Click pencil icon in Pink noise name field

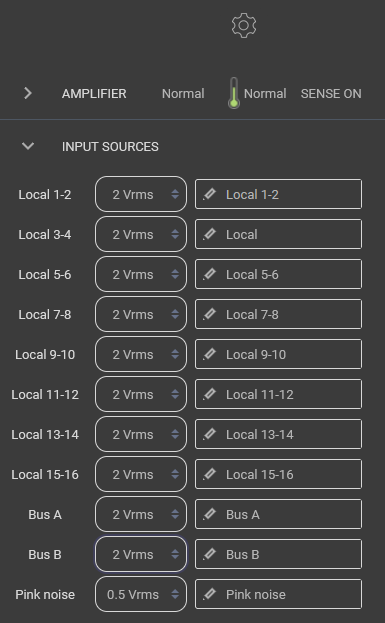(209, 594)
